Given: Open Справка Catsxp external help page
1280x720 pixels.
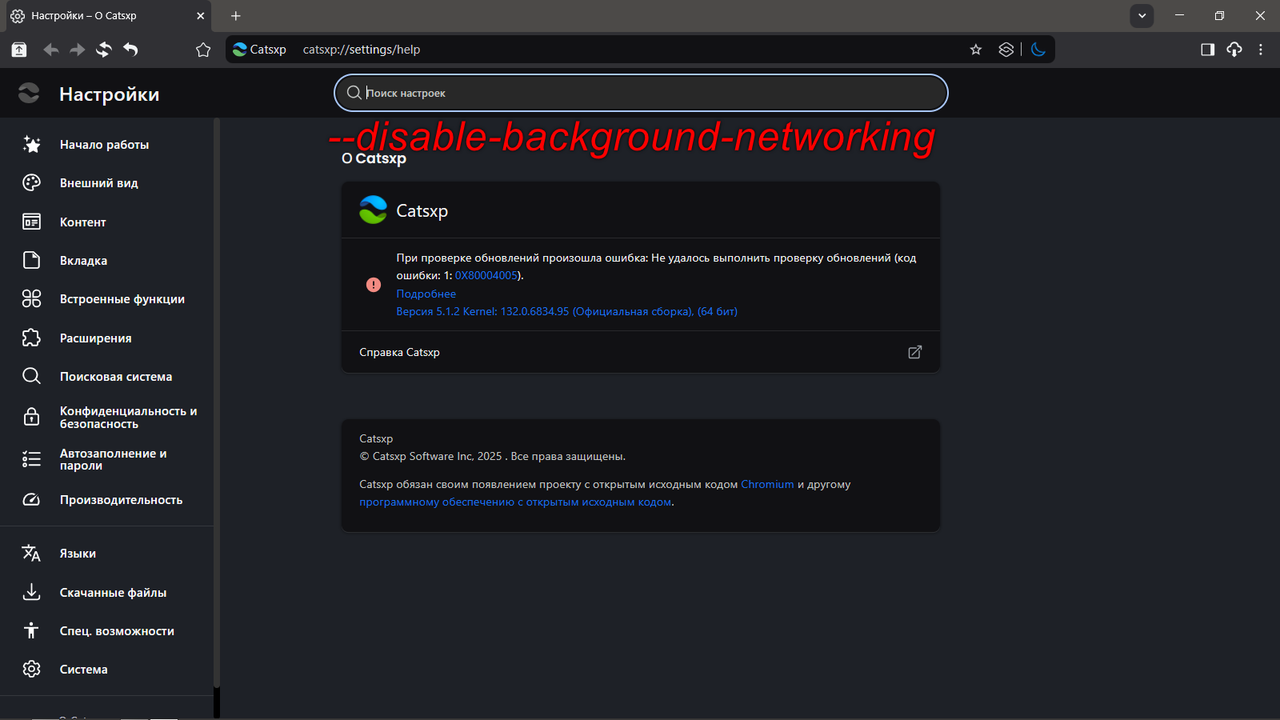Looking at the screenshot, I should tap(913, 352).
